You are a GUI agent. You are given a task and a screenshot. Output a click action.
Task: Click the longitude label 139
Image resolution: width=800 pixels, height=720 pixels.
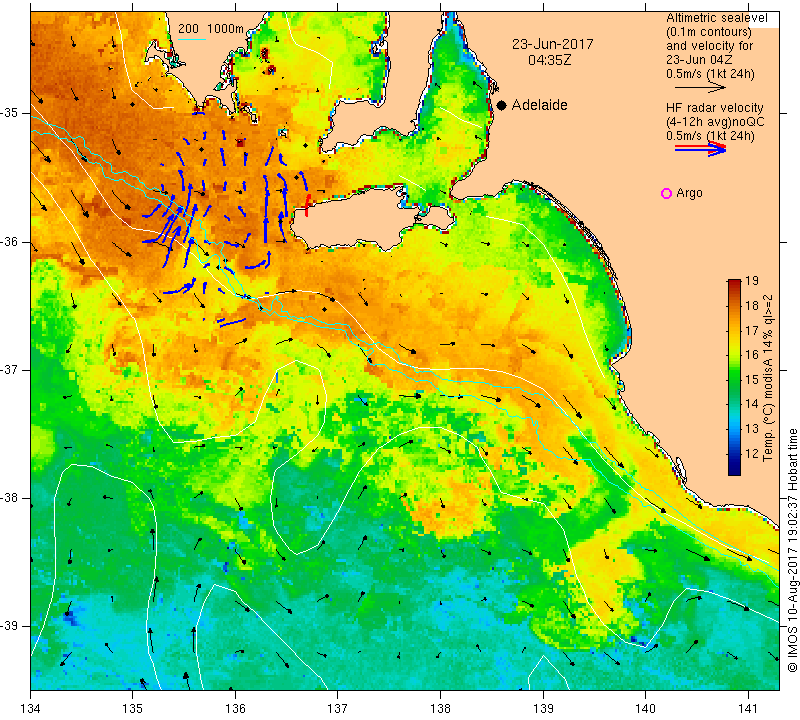pyautogui.click(x=543, y=708)
